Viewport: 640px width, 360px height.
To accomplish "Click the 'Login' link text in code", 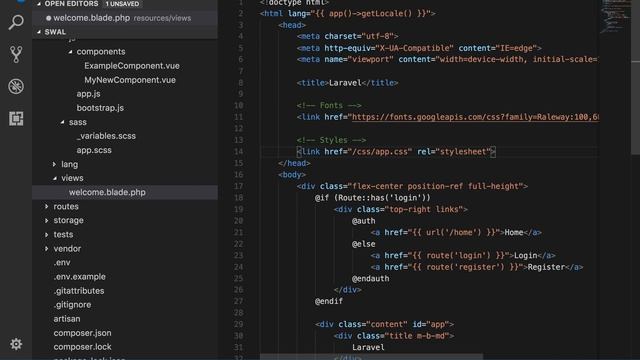I will 525,256.
